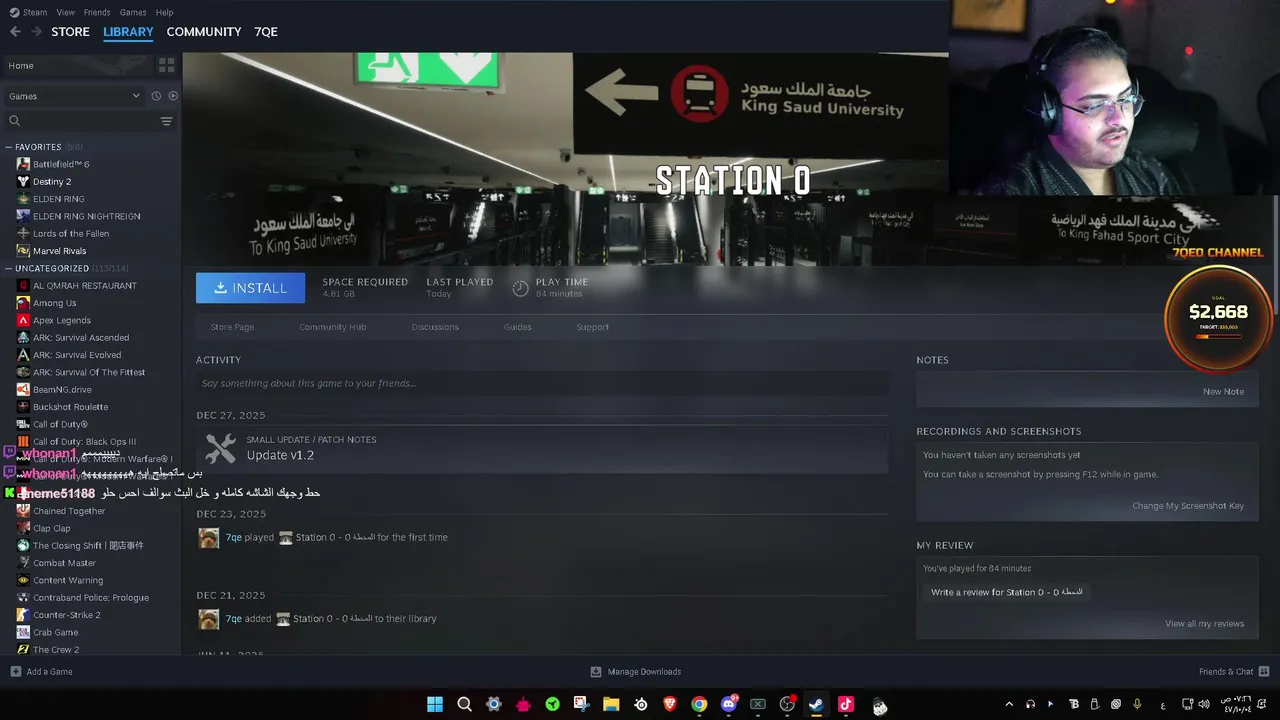
Task: Open the 7QE profile tab
Action: pyautogui.click(x=266, y=32)
